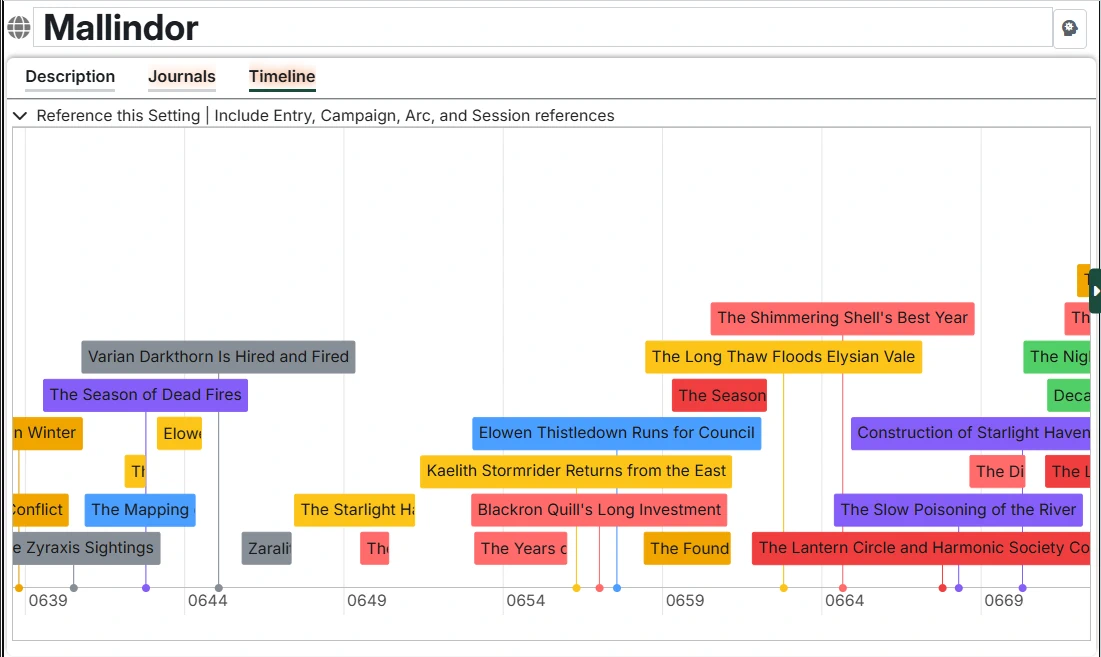Click 'Elowen Thistledown Runs for Council' bar
Image resolution: width=1101 pixels, height=657 pixels.
click(615, 433)
